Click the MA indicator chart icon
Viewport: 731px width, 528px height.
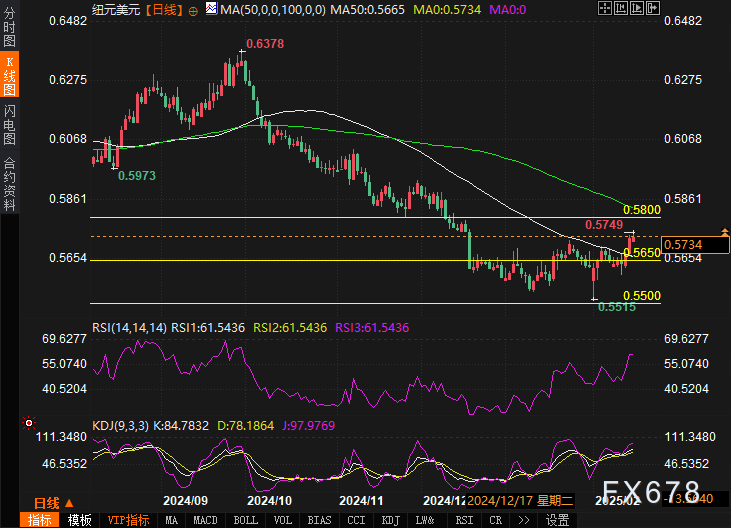[210, 9]
